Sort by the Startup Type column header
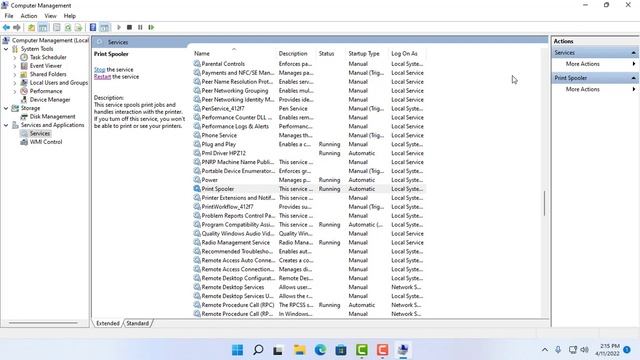 click(364, 53)
